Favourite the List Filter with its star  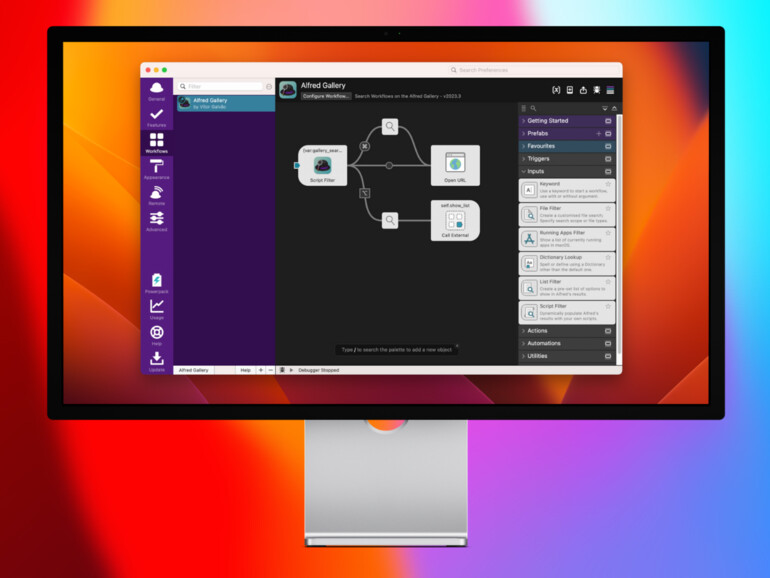point(608,282)
